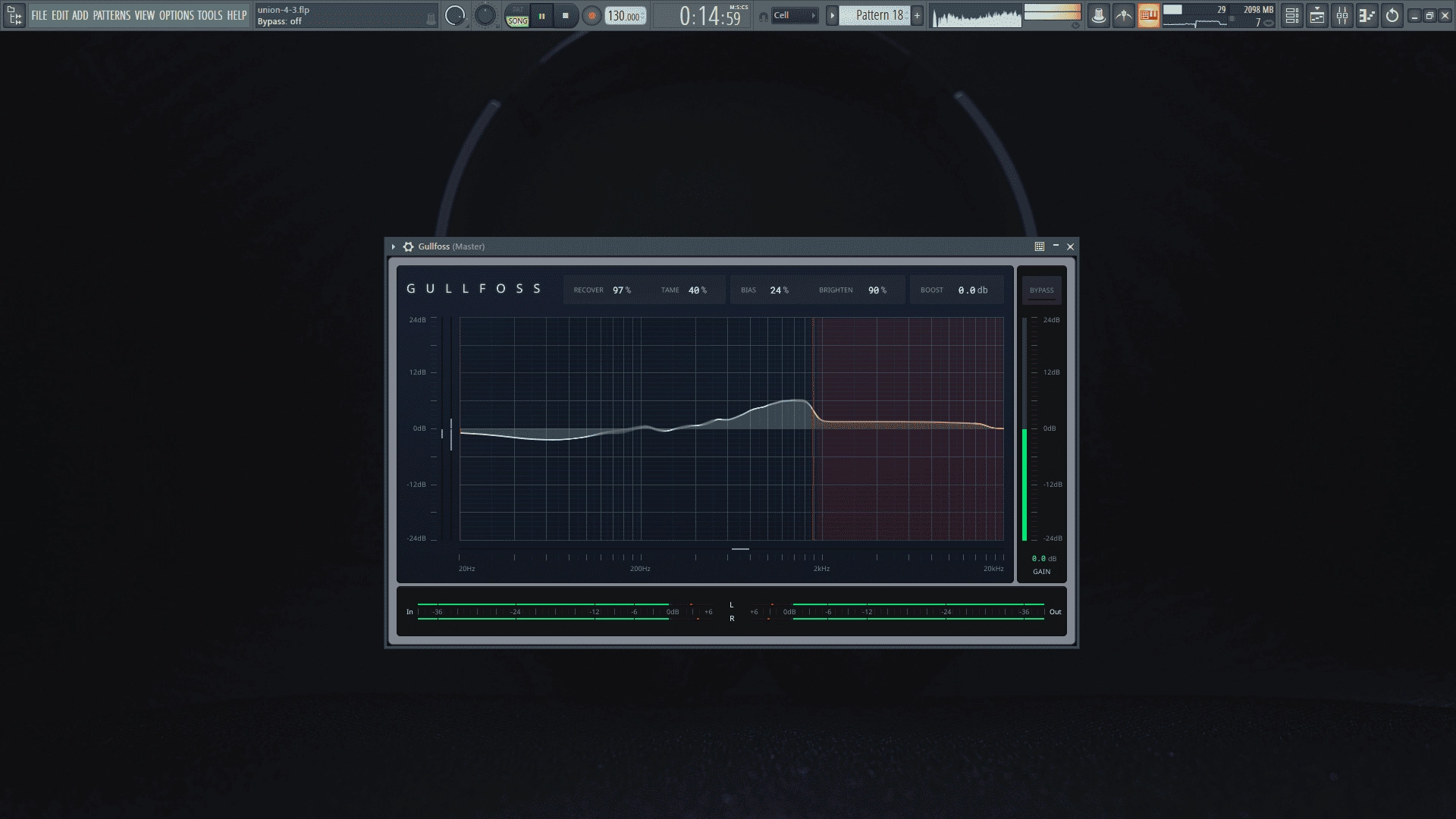Image resolution: width=1456 pixels, height=819 pixels.
Task: Click the RECOVER 97% value
Action: click(x=622, y=290)
